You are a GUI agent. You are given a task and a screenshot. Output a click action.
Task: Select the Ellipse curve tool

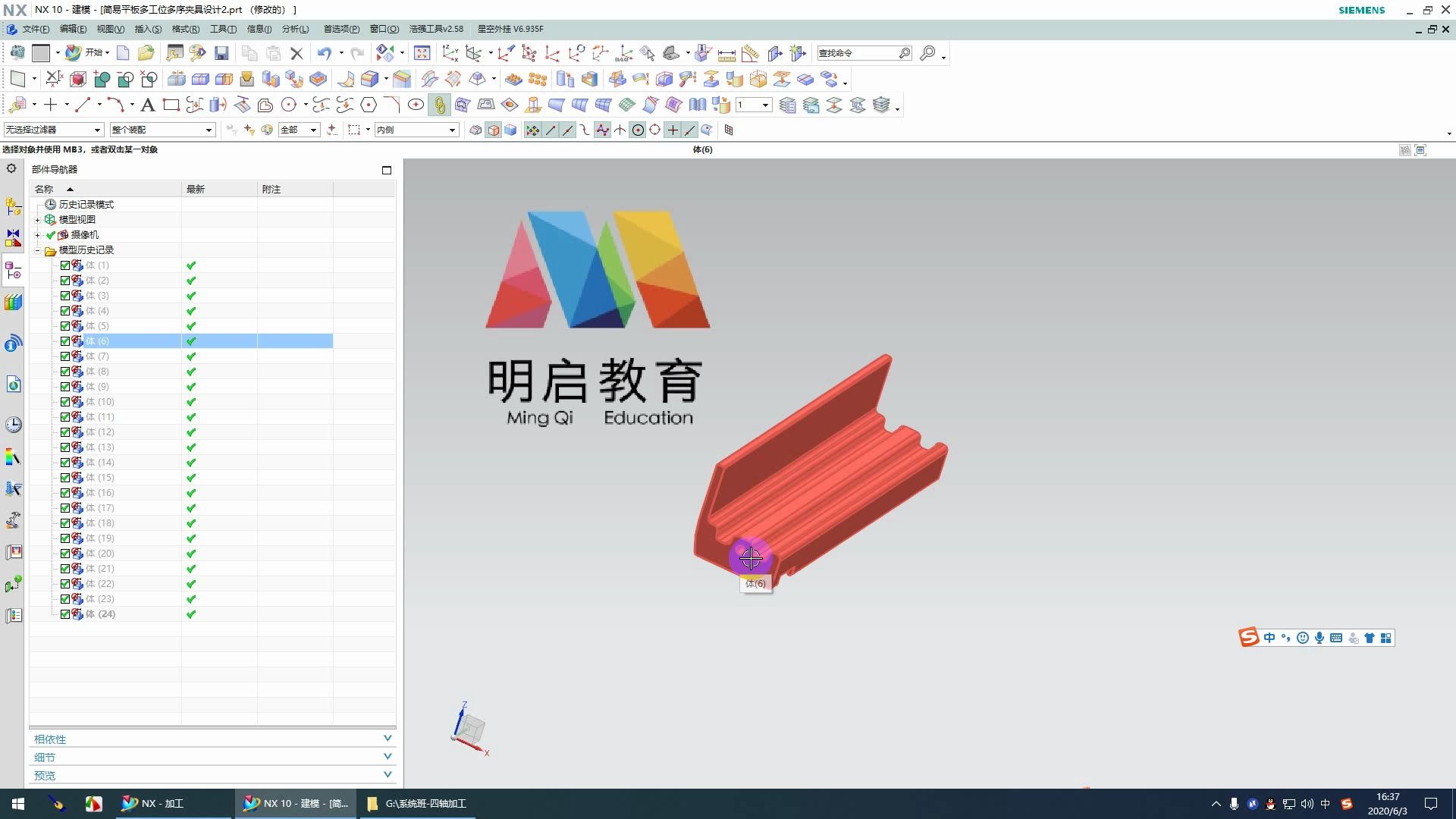[416, 105]
